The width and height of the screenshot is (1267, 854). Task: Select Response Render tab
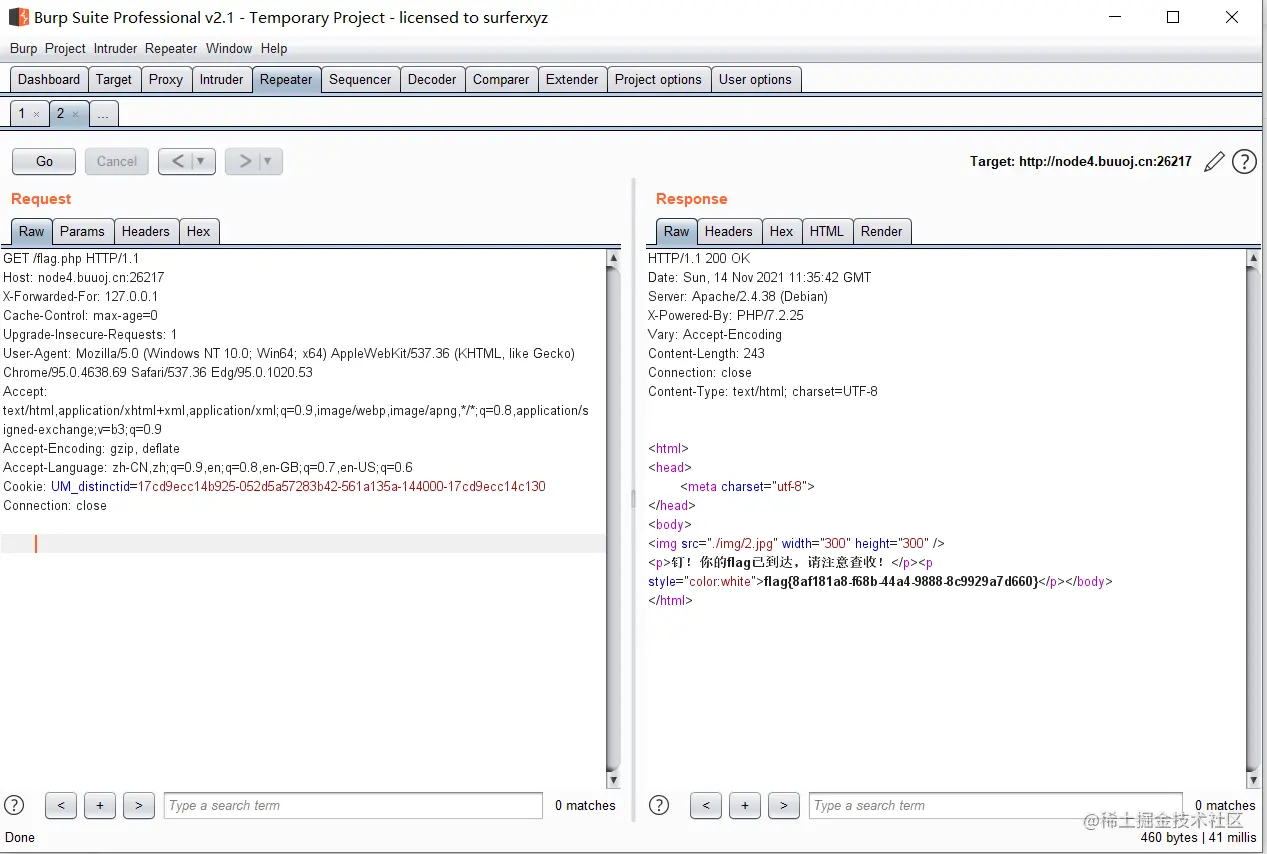tap(882, 231)
